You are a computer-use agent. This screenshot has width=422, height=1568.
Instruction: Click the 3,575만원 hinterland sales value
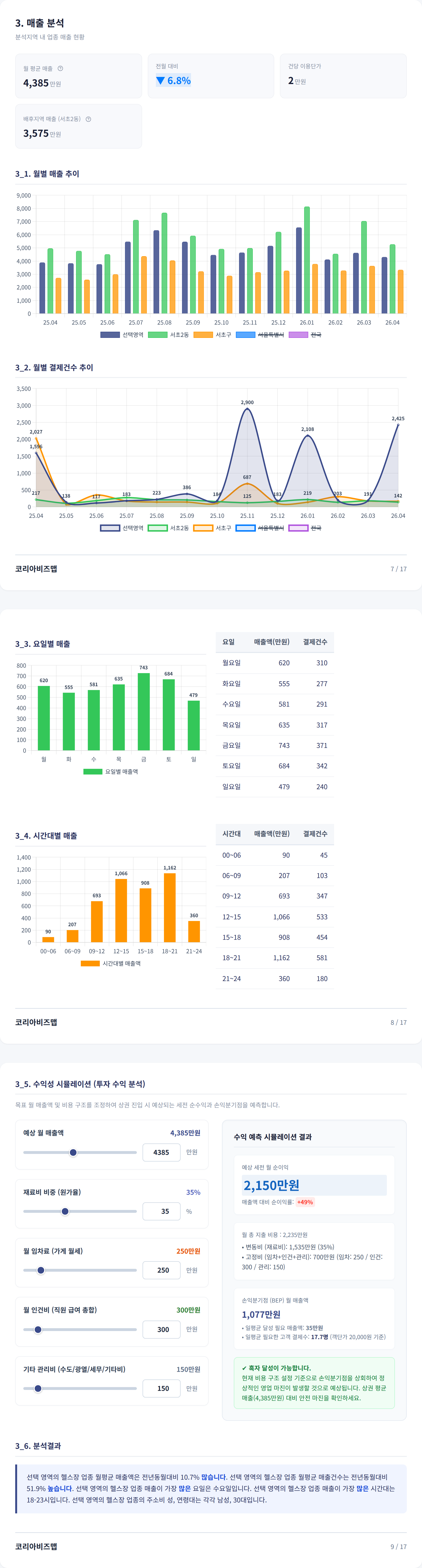42,133
